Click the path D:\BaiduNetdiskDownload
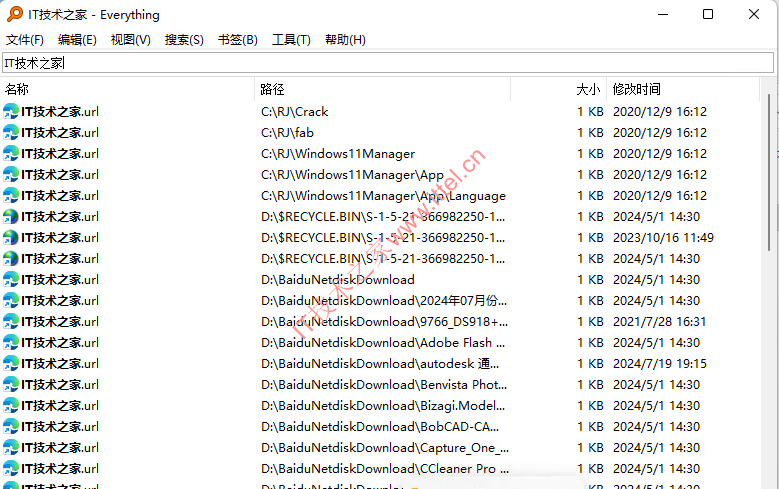The height and width of the screenshot is (489, 779). pyautogui.click(x=338, y=280)
